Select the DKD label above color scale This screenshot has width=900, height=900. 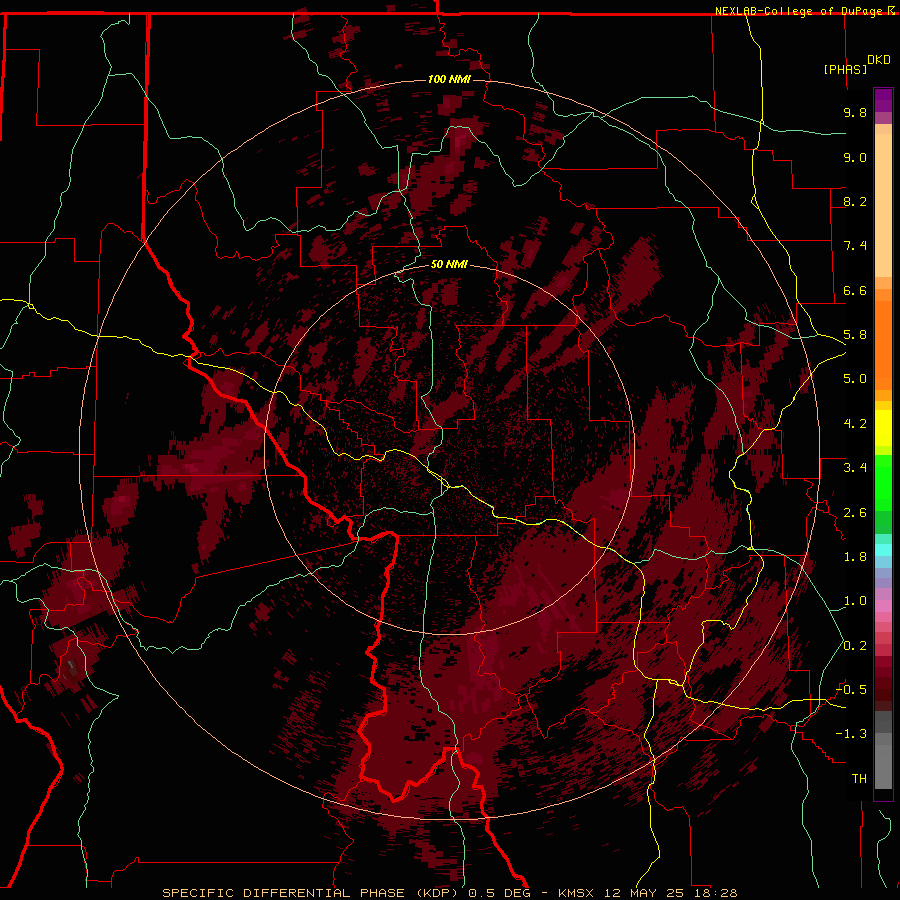click(879, 60)
